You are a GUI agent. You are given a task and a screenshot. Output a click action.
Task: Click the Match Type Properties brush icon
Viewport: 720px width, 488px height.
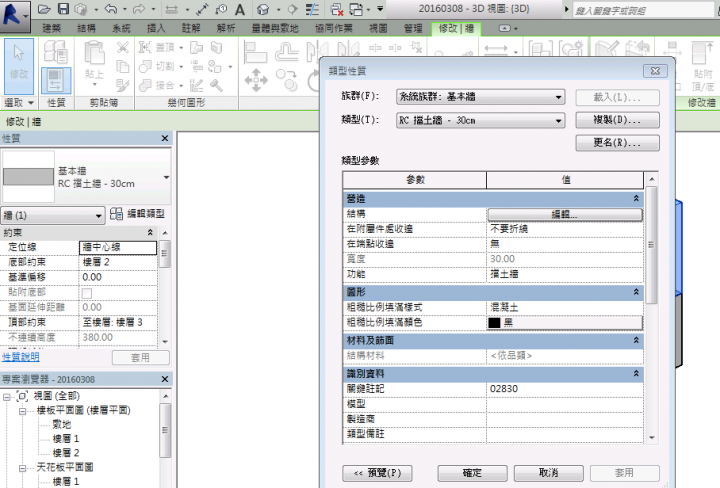pyautogui.click(x=122, y=85)
